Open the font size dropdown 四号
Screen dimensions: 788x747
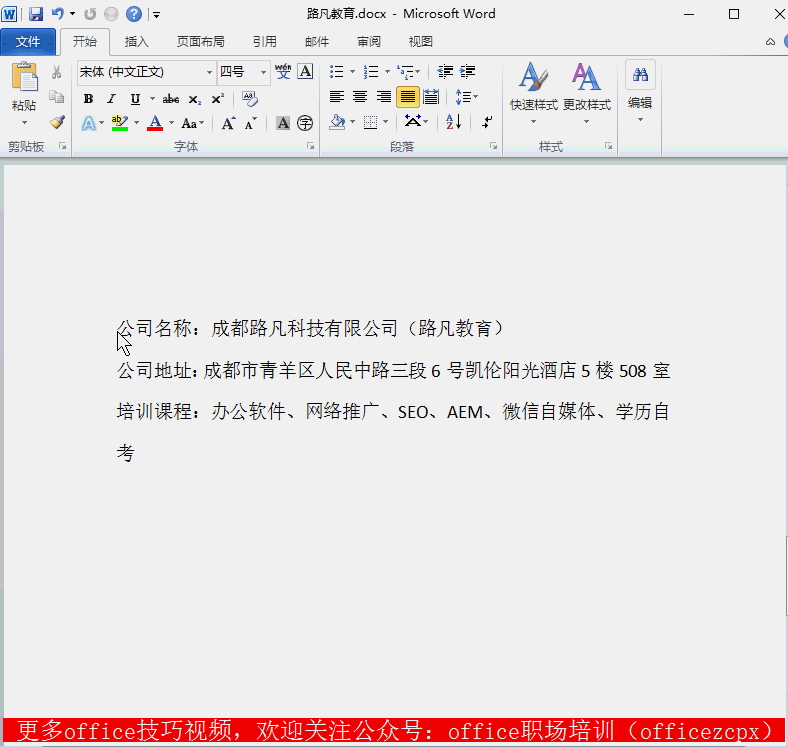[263, 72]
